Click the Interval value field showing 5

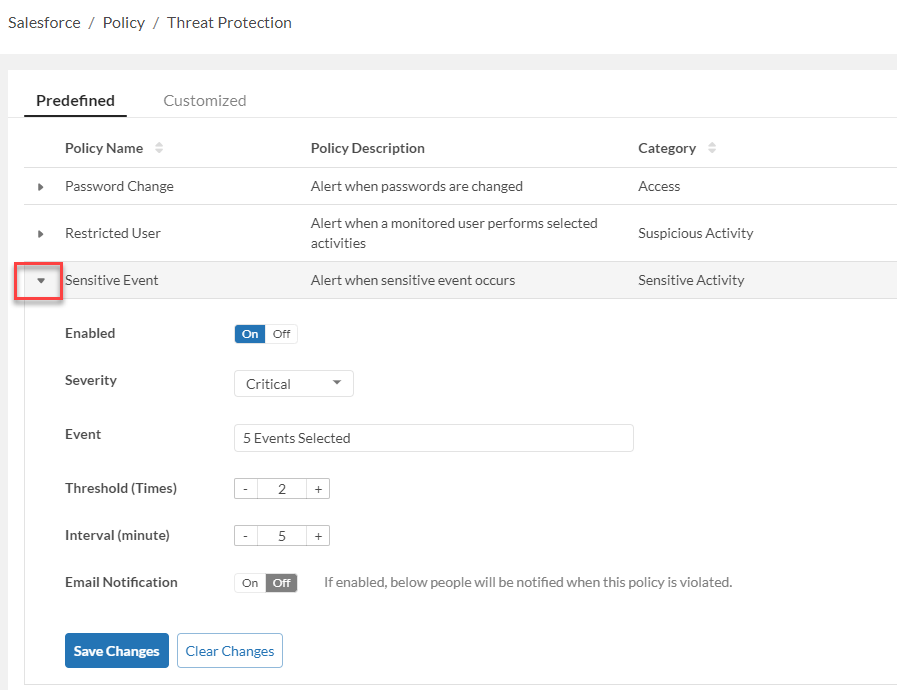click(282, 536)
